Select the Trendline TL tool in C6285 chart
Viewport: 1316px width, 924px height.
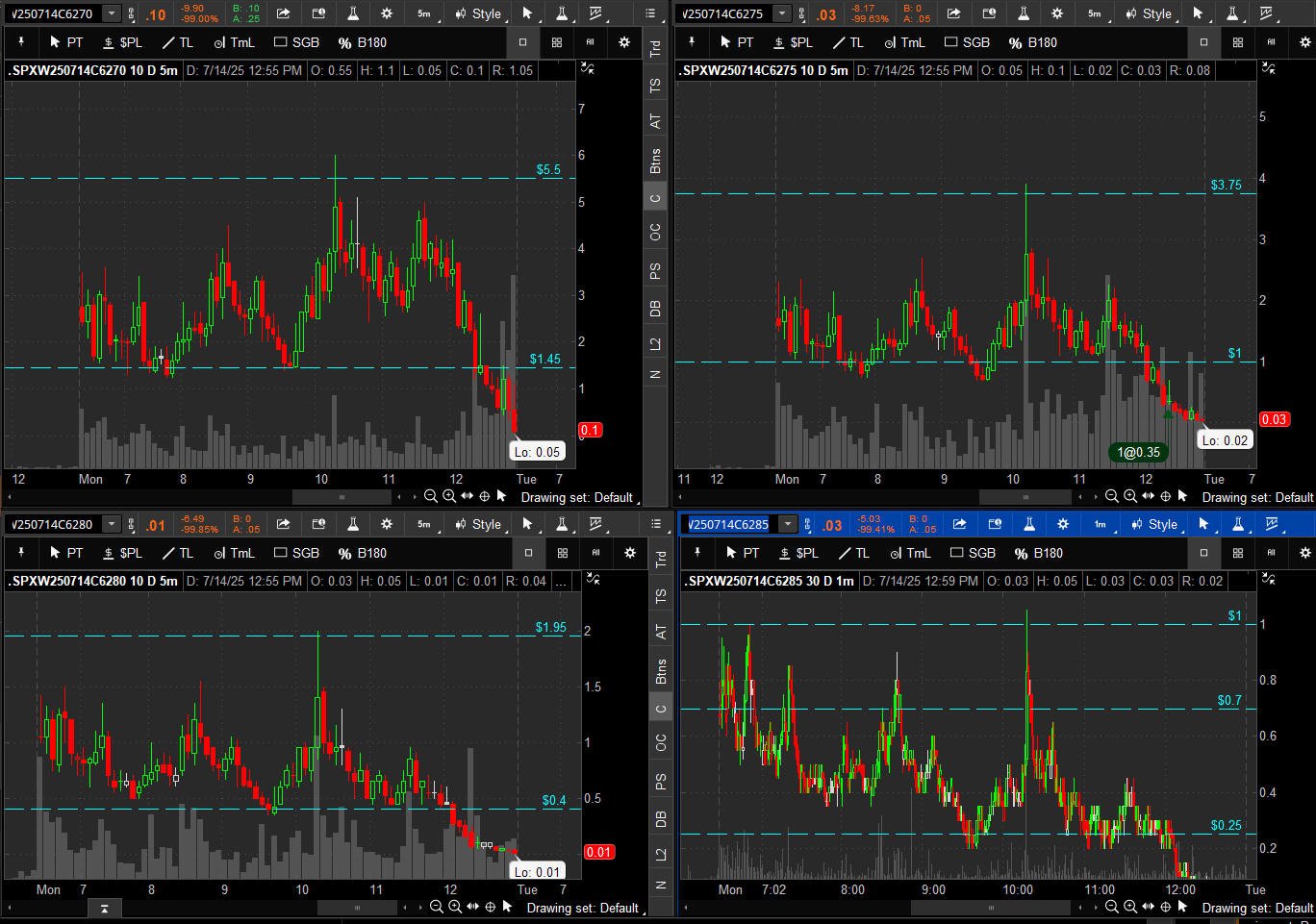tap(853, 553)
